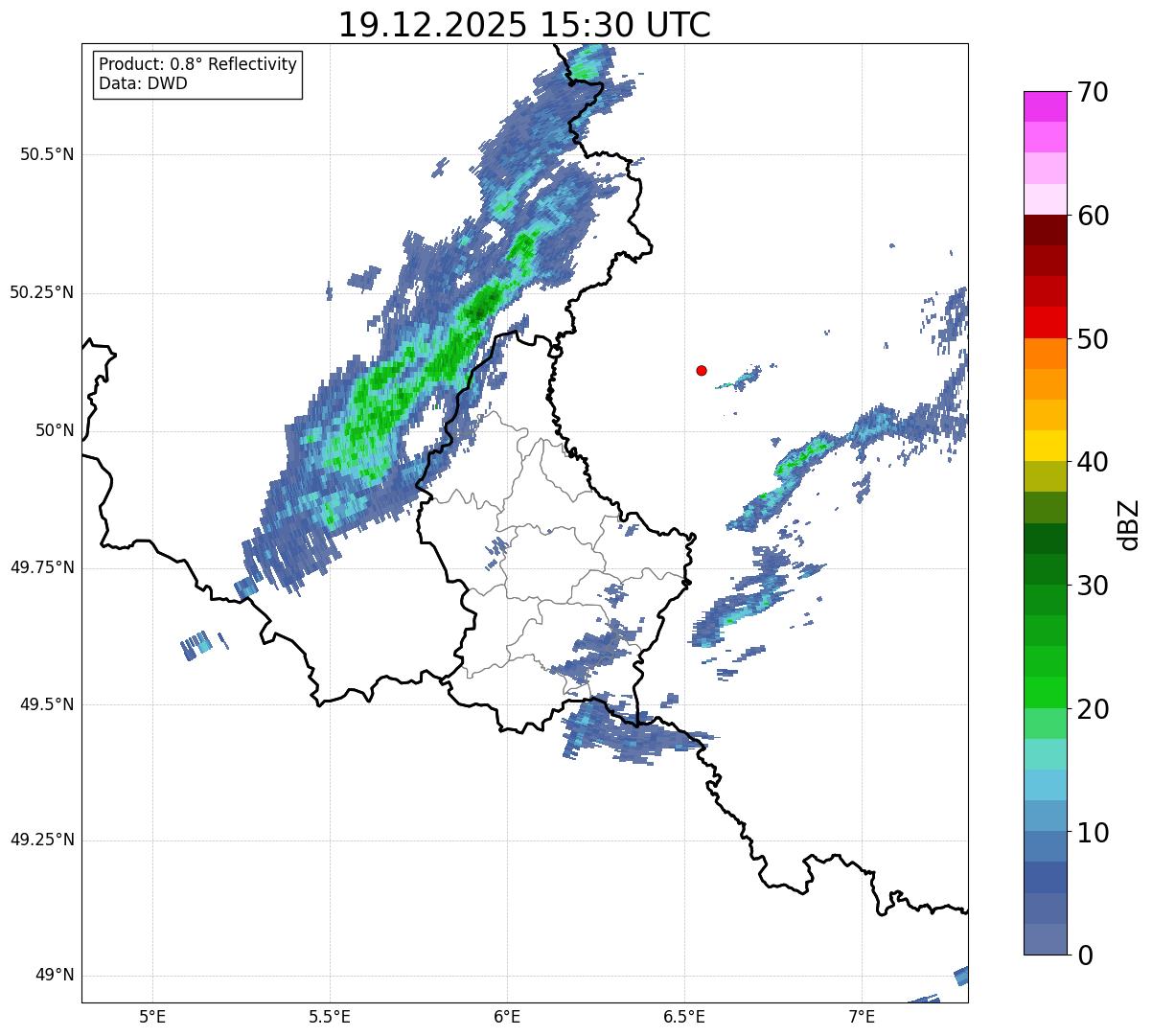Click the 0 colorbar tick value
This screenshot has height=1036, width=1152.
(1084, 955)
